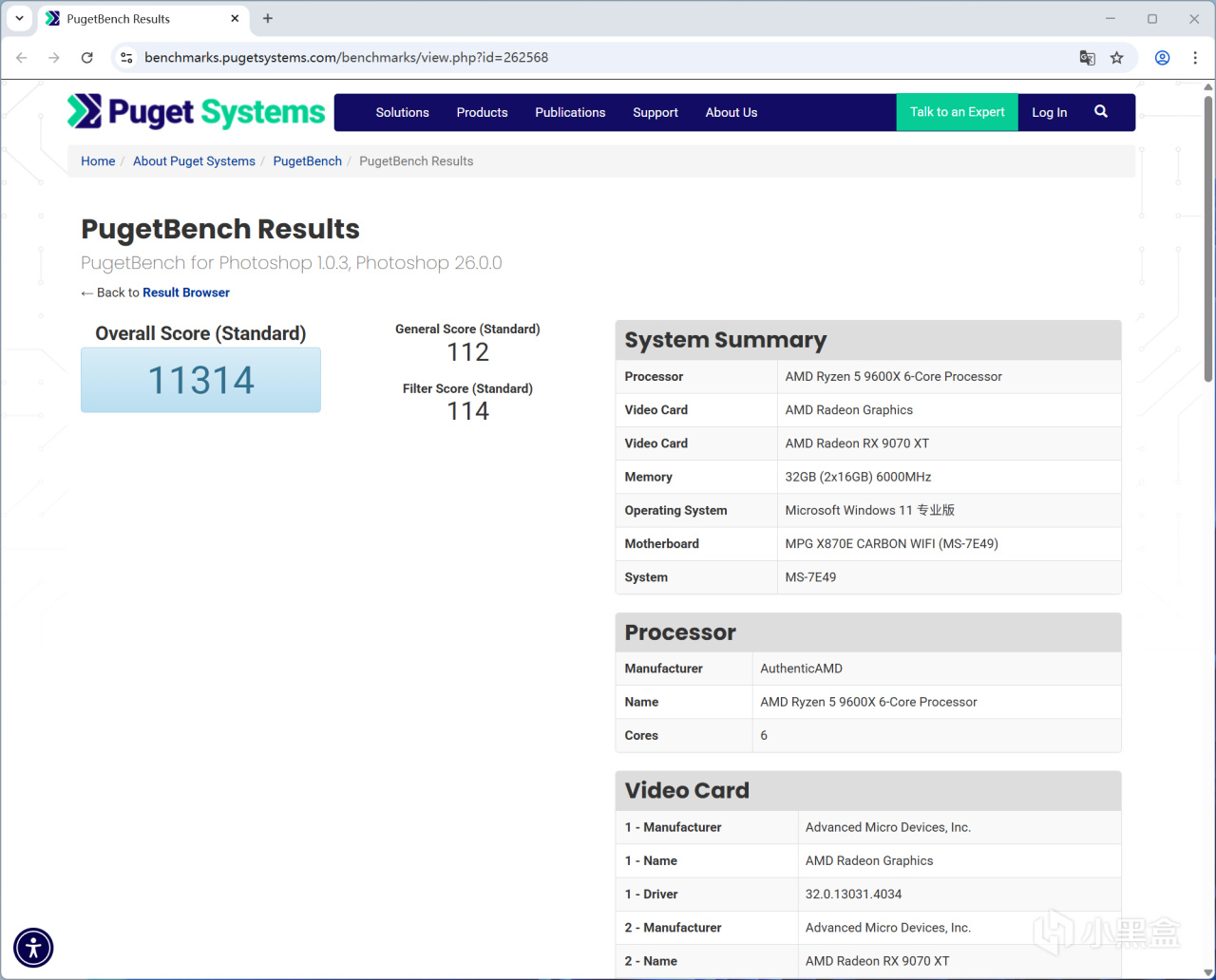The image size is (1216, 980).
Task: Click the PugetBench for Photoshop 1.0.3 subtitle
Action: click(292, 263)
